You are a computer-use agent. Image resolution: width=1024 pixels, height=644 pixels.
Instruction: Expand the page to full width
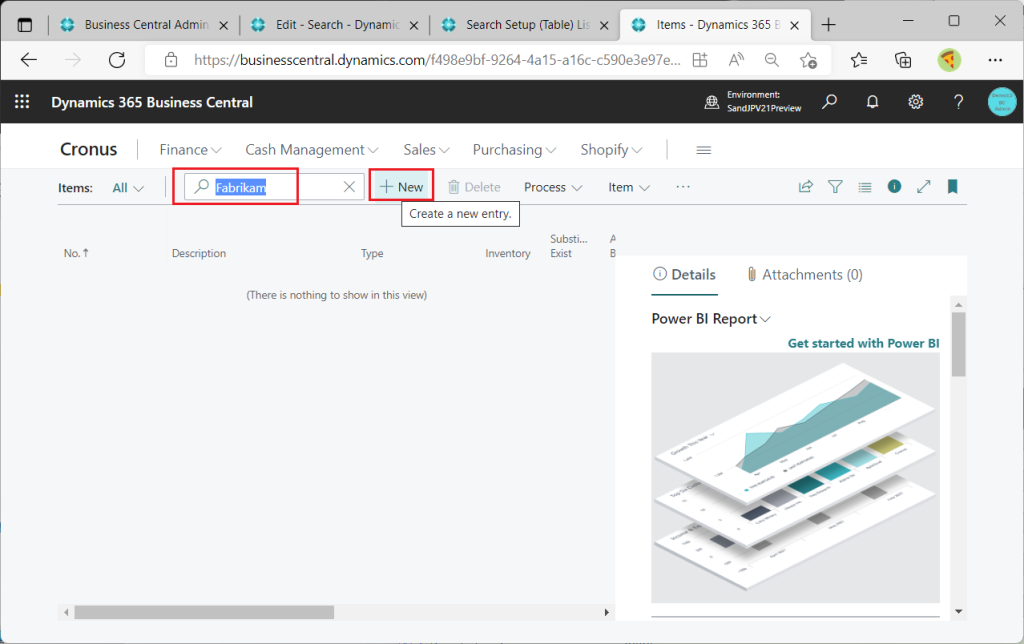point(923,187)
